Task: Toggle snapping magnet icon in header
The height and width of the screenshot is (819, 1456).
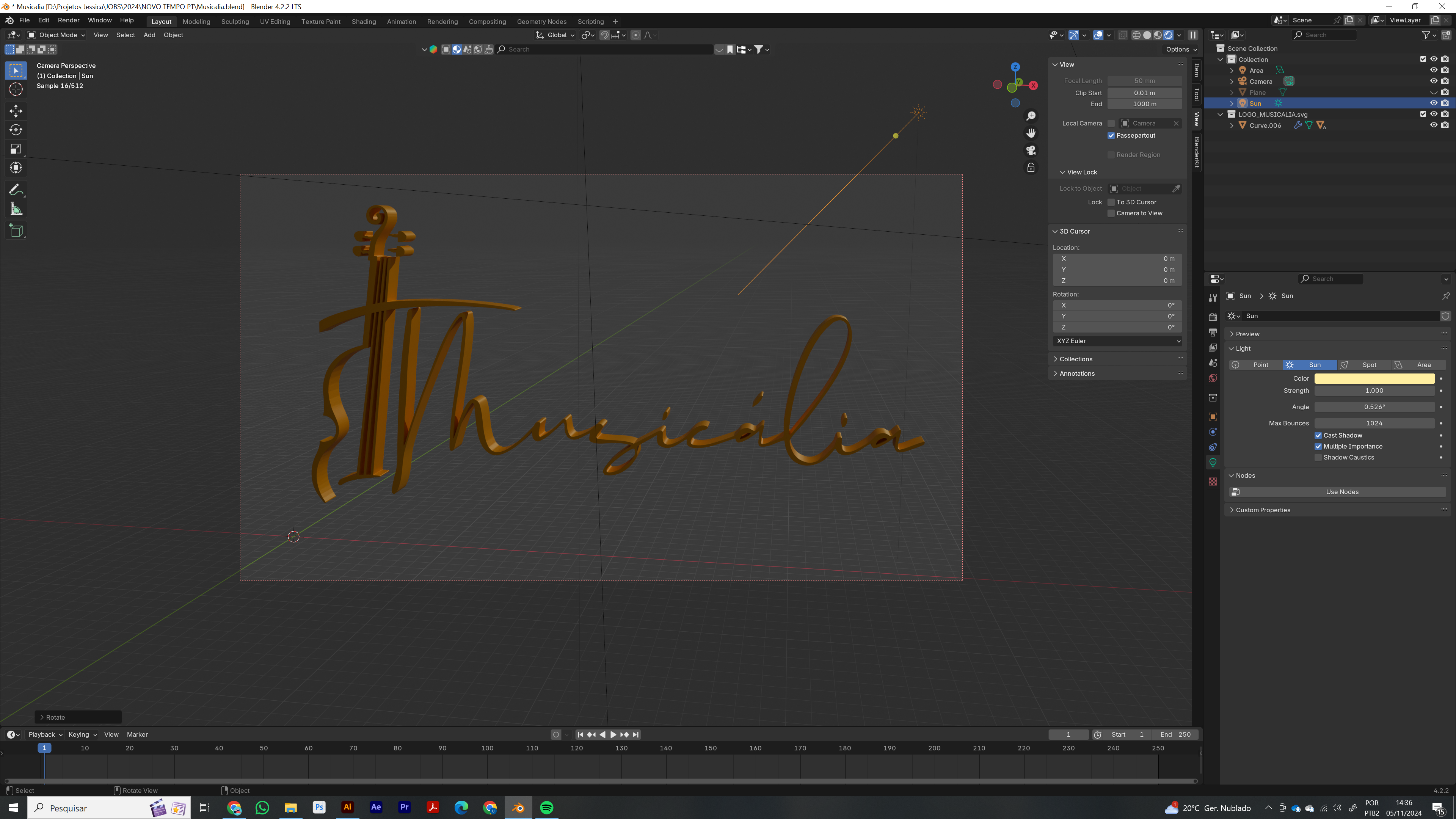Action: (604, 35)
